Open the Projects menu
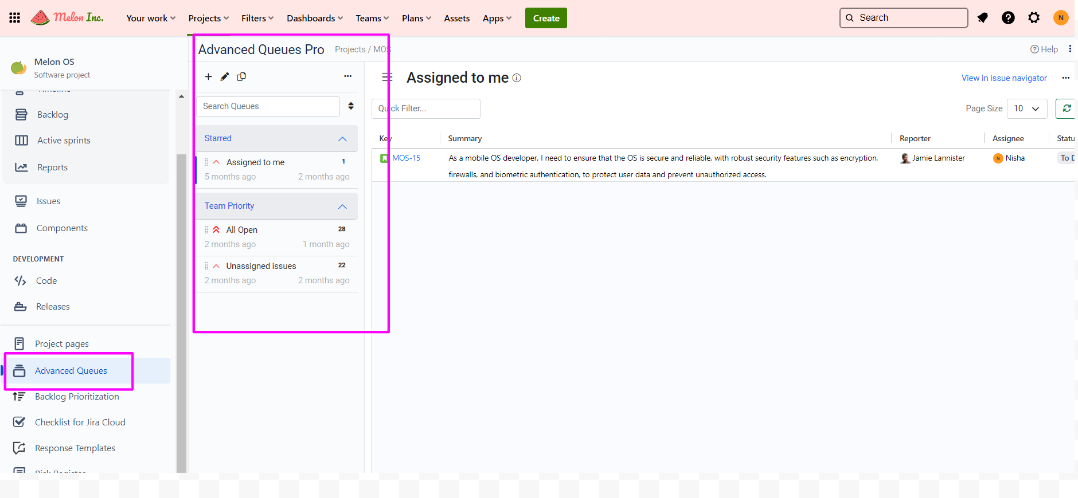The image size is (1078, 498). click(208, 18)
